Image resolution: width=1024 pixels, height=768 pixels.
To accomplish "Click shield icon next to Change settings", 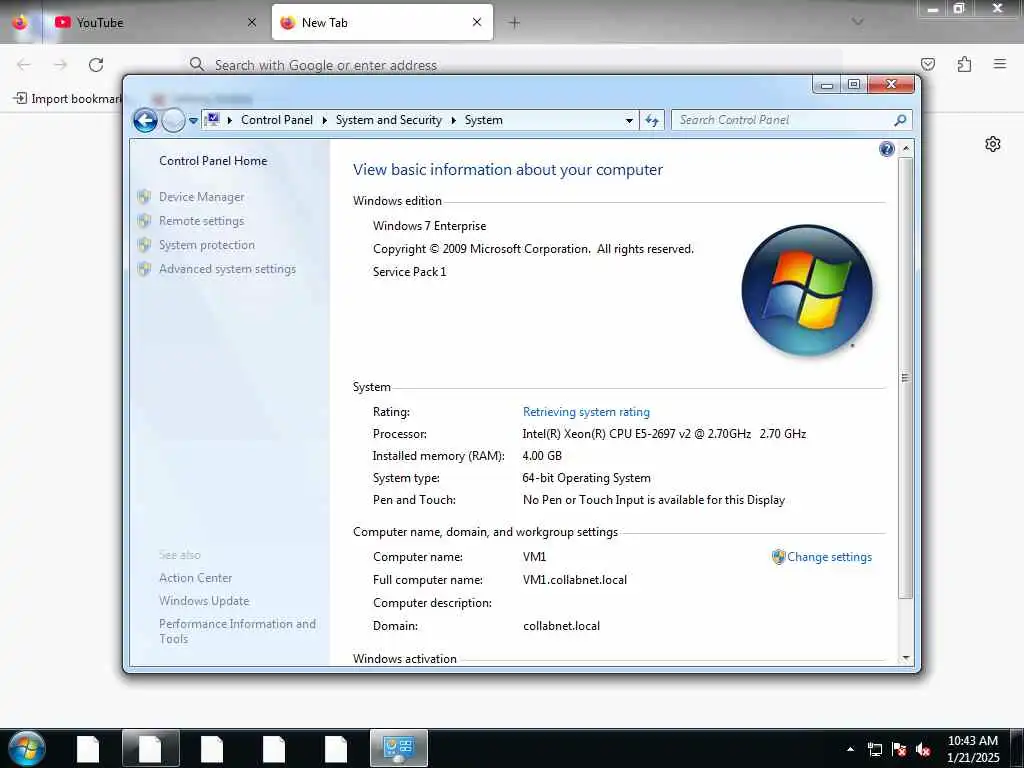I will (778, 557).
